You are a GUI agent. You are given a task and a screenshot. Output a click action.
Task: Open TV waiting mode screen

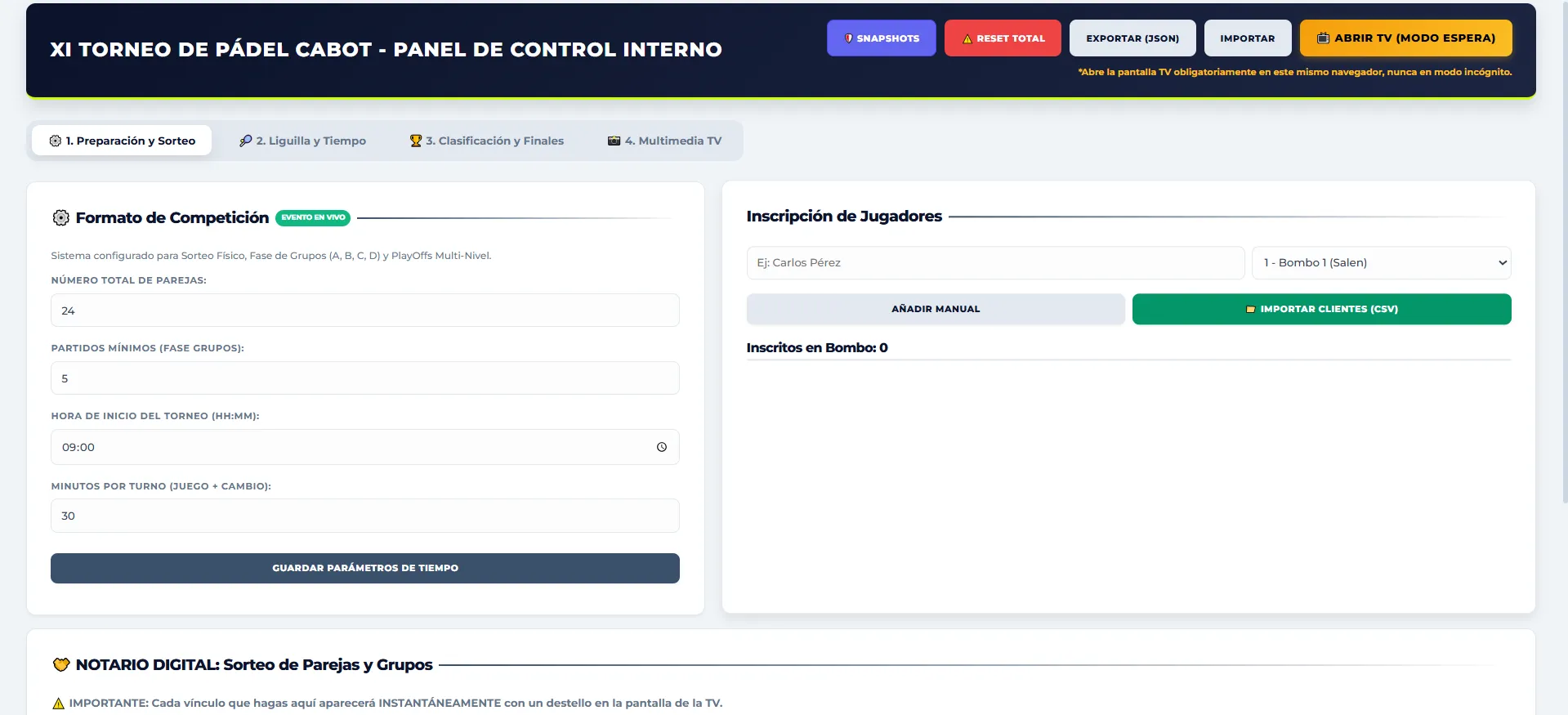pyautogui.click(x=1406, y=38)
